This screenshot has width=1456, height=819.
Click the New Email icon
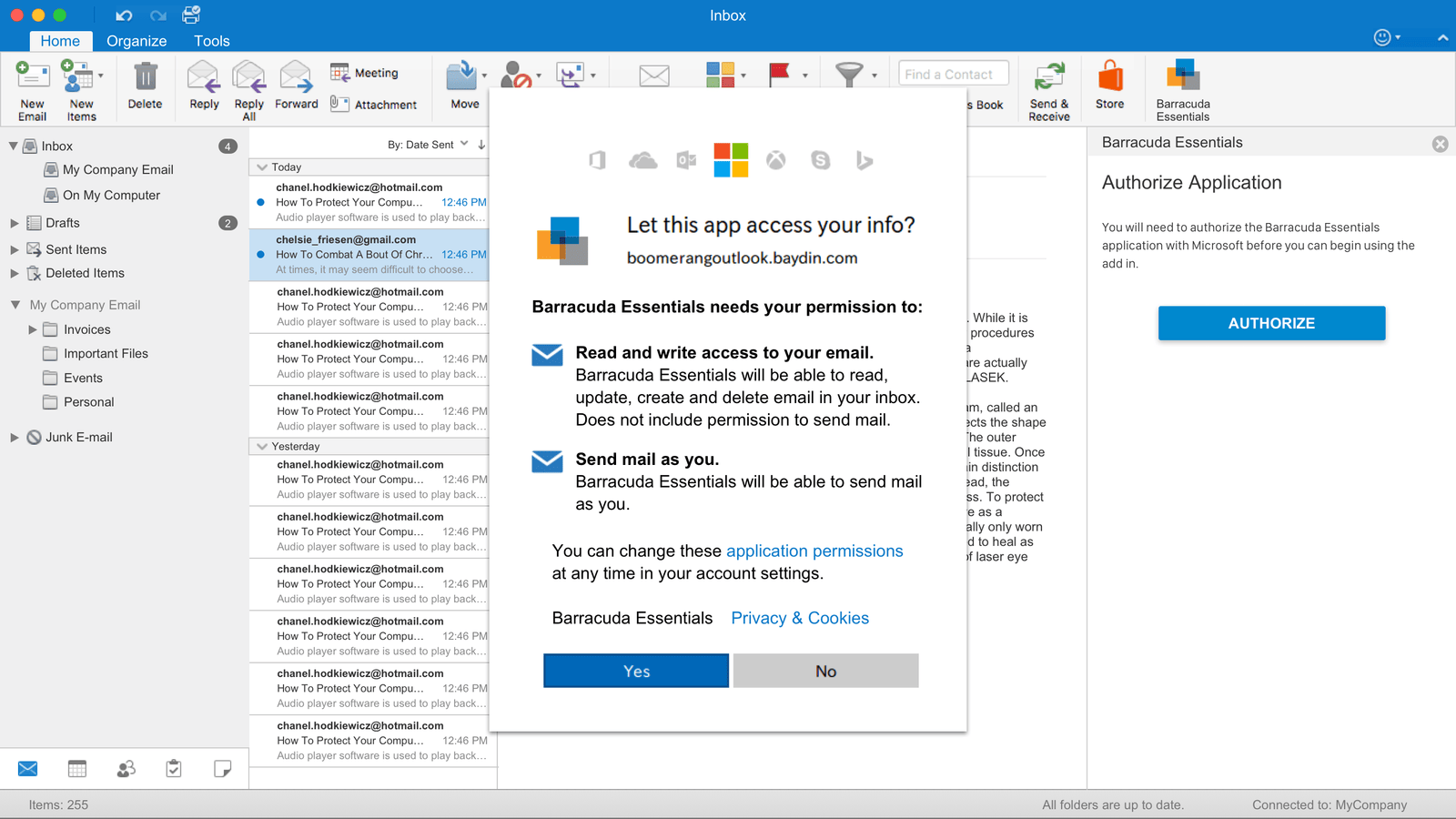coord(33,78)
